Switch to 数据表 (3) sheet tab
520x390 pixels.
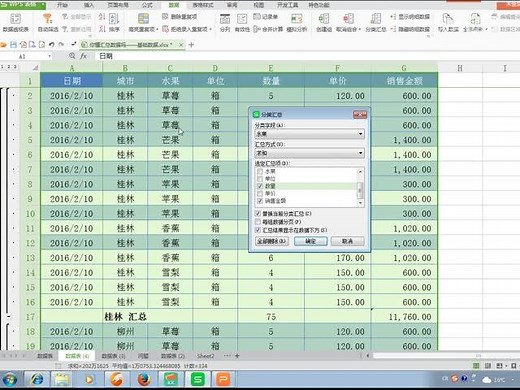[113, 356]
